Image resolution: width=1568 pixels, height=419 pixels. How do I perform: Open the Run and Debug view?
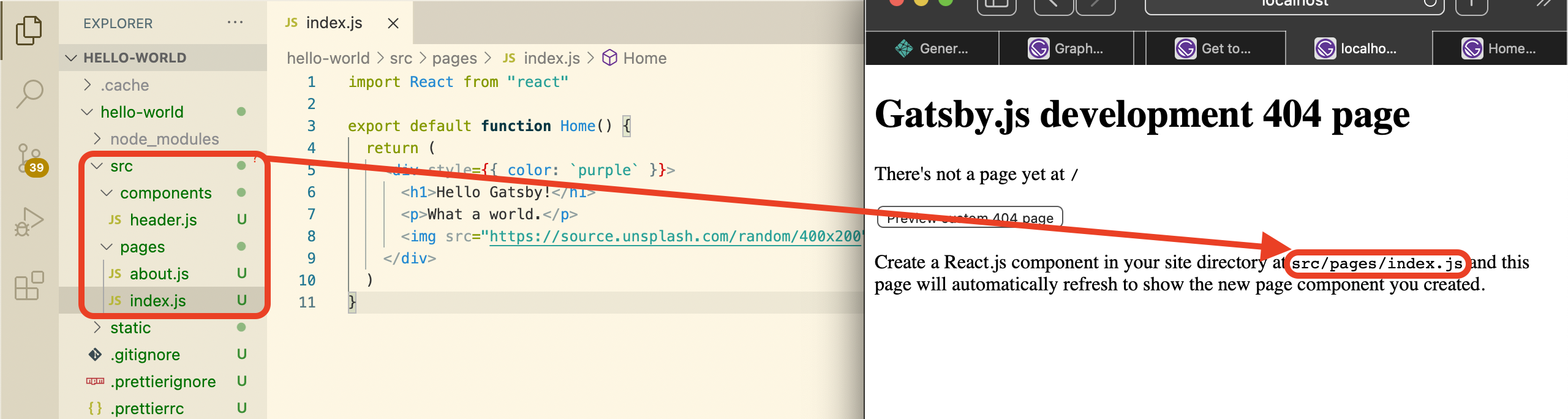click(x=29, y=222)
